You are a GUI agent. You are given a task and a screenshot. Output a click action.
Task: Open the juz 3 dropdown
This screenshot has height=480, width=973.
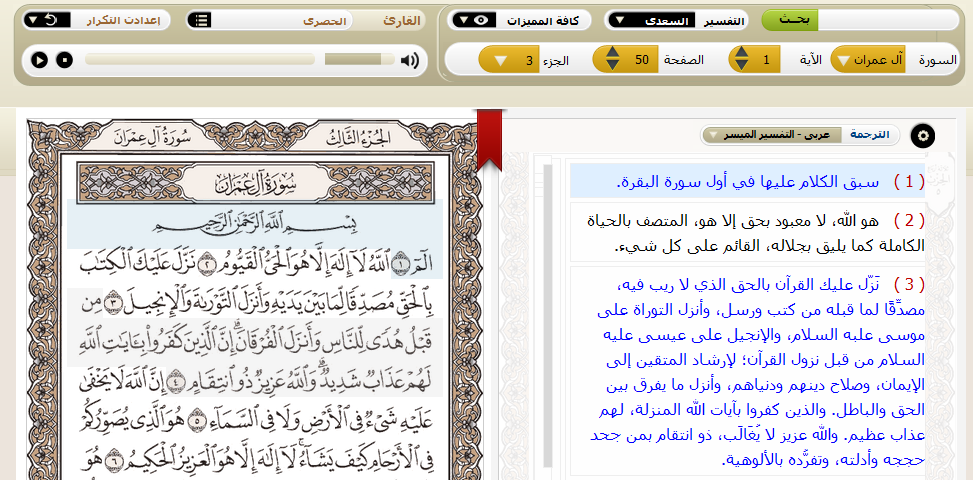point(509,60)
